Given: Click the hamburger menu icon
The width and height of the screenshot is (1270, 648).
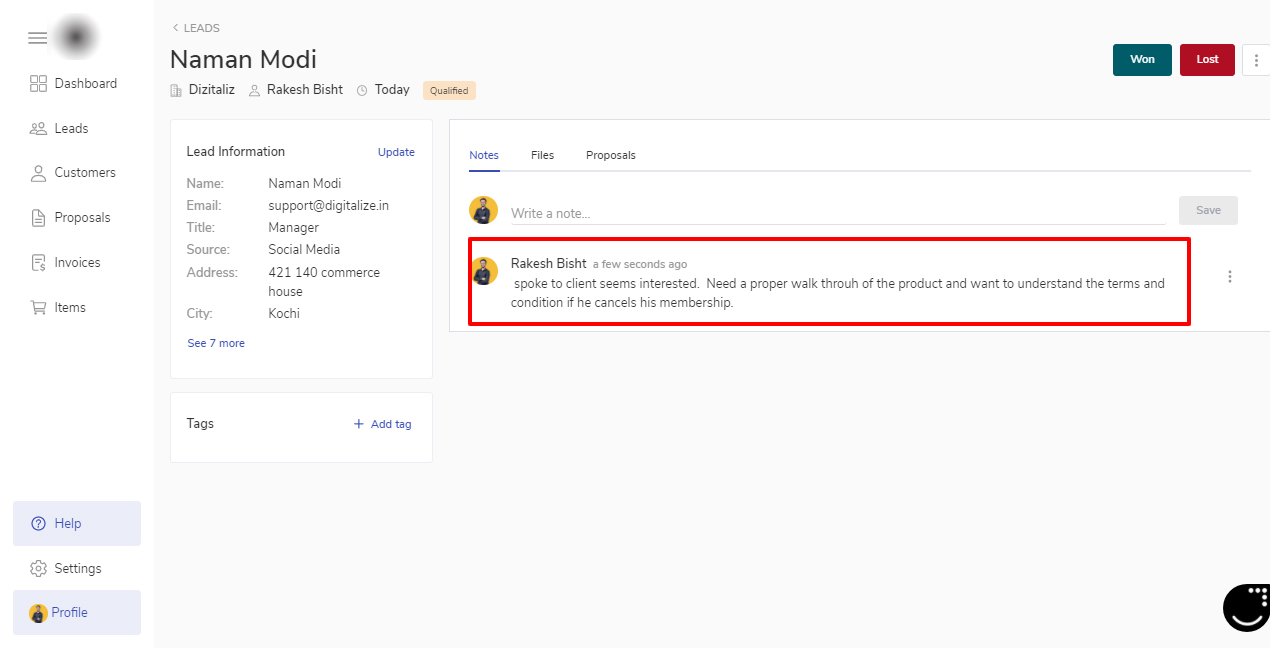Looking at the screenshot, I should (x=37, y=38).
